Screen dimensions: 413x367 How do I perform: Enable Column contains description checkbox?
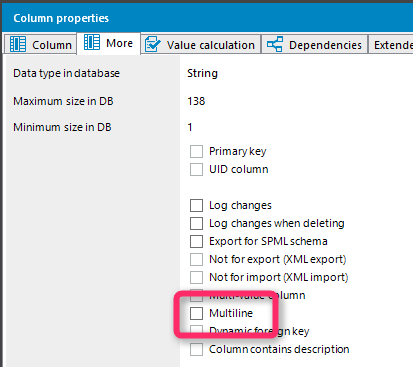pyautogui.click(x=196, y=349)
